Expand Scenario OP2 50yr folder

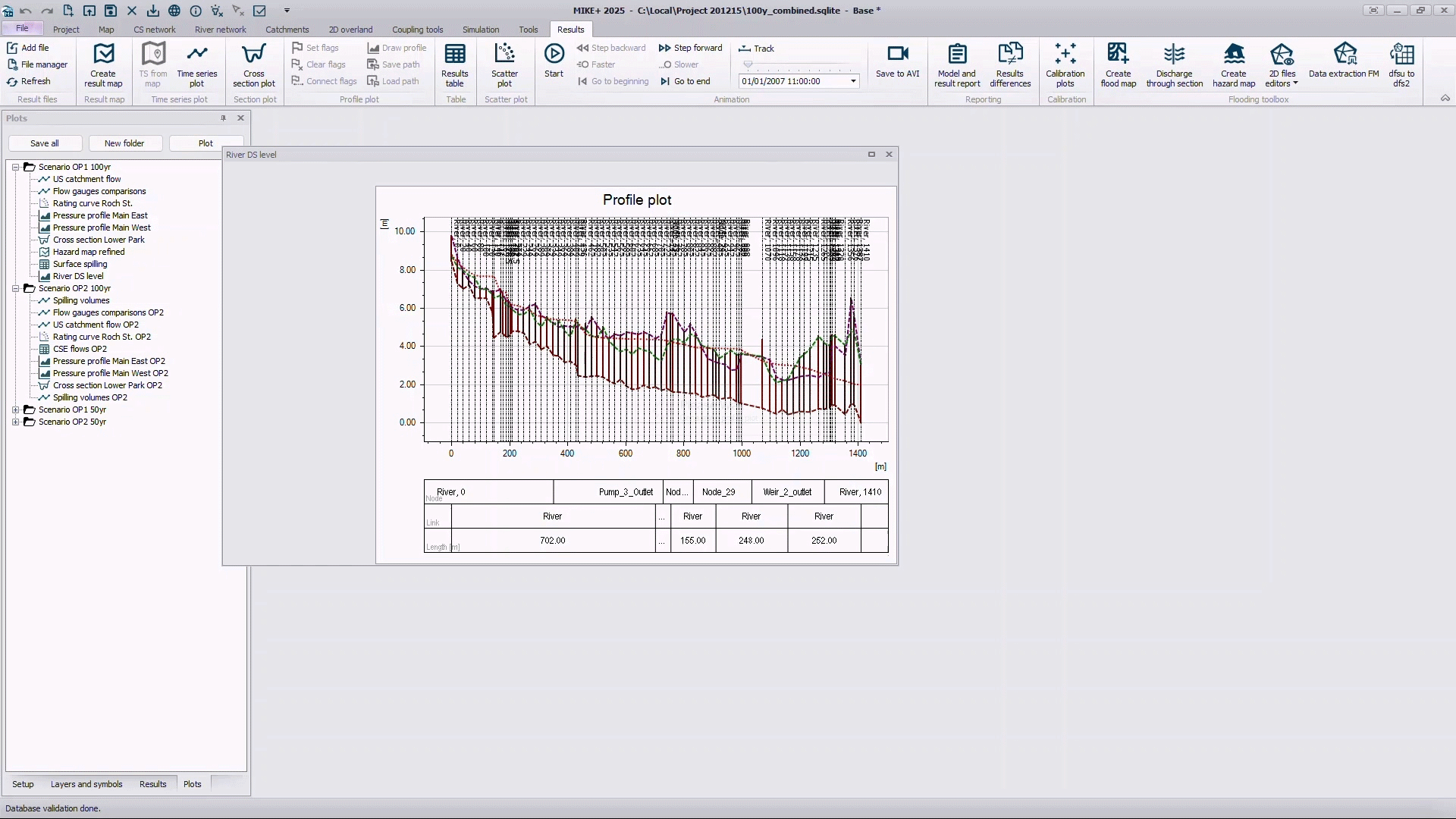15,422
